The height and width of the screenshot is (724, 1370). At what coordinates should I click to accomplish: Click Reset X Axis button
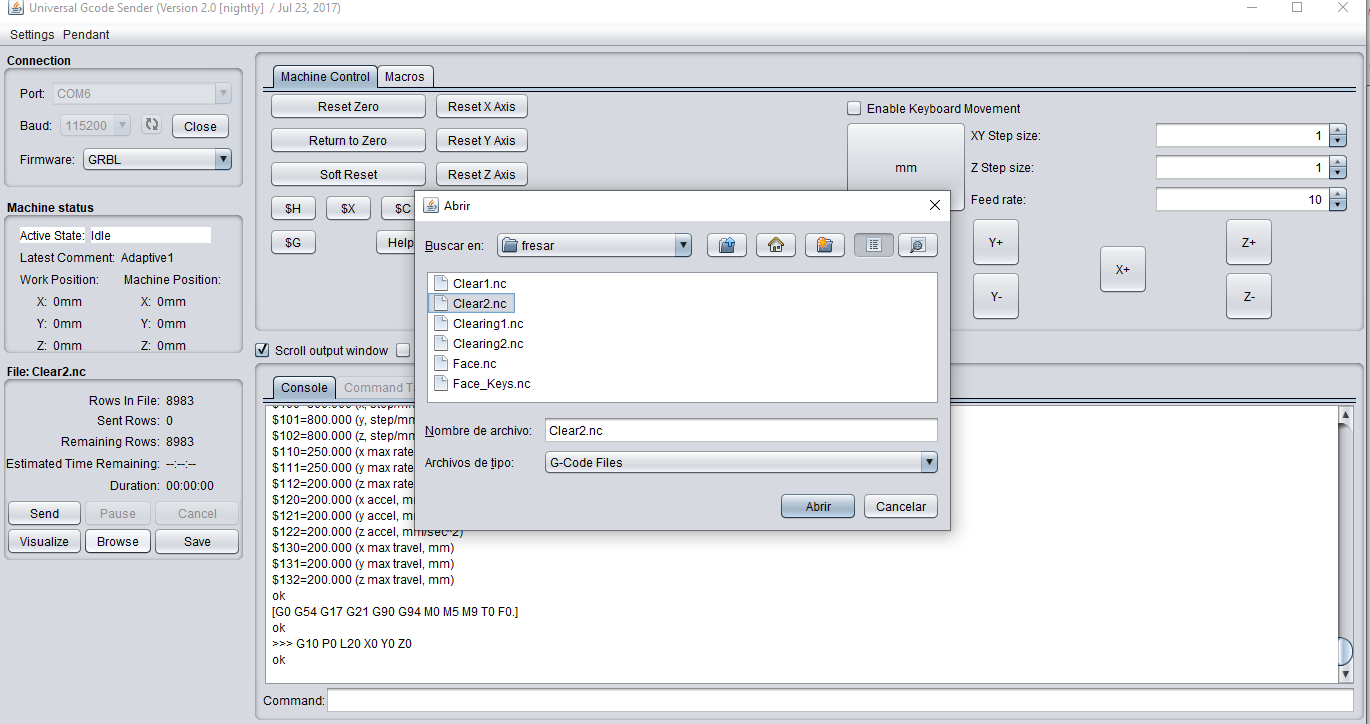[x=482, y=106]
